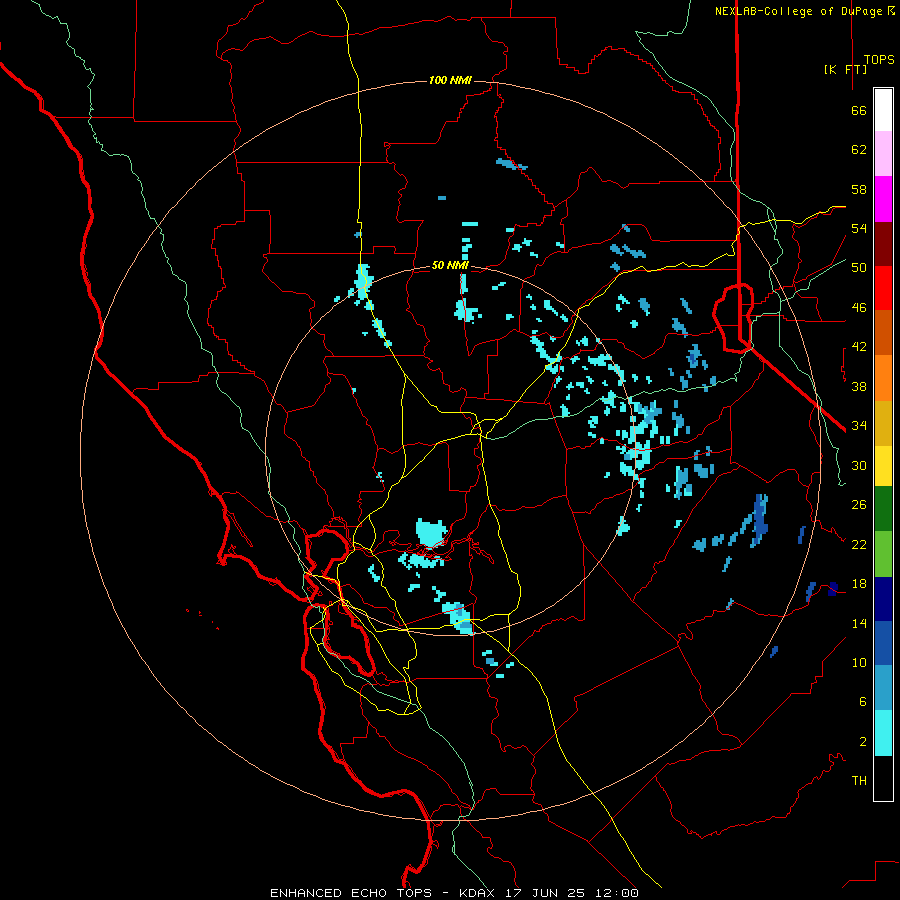Click the 12:00 timestamp
The height and width of the screenshot is (900, 900).
point(617,893)
